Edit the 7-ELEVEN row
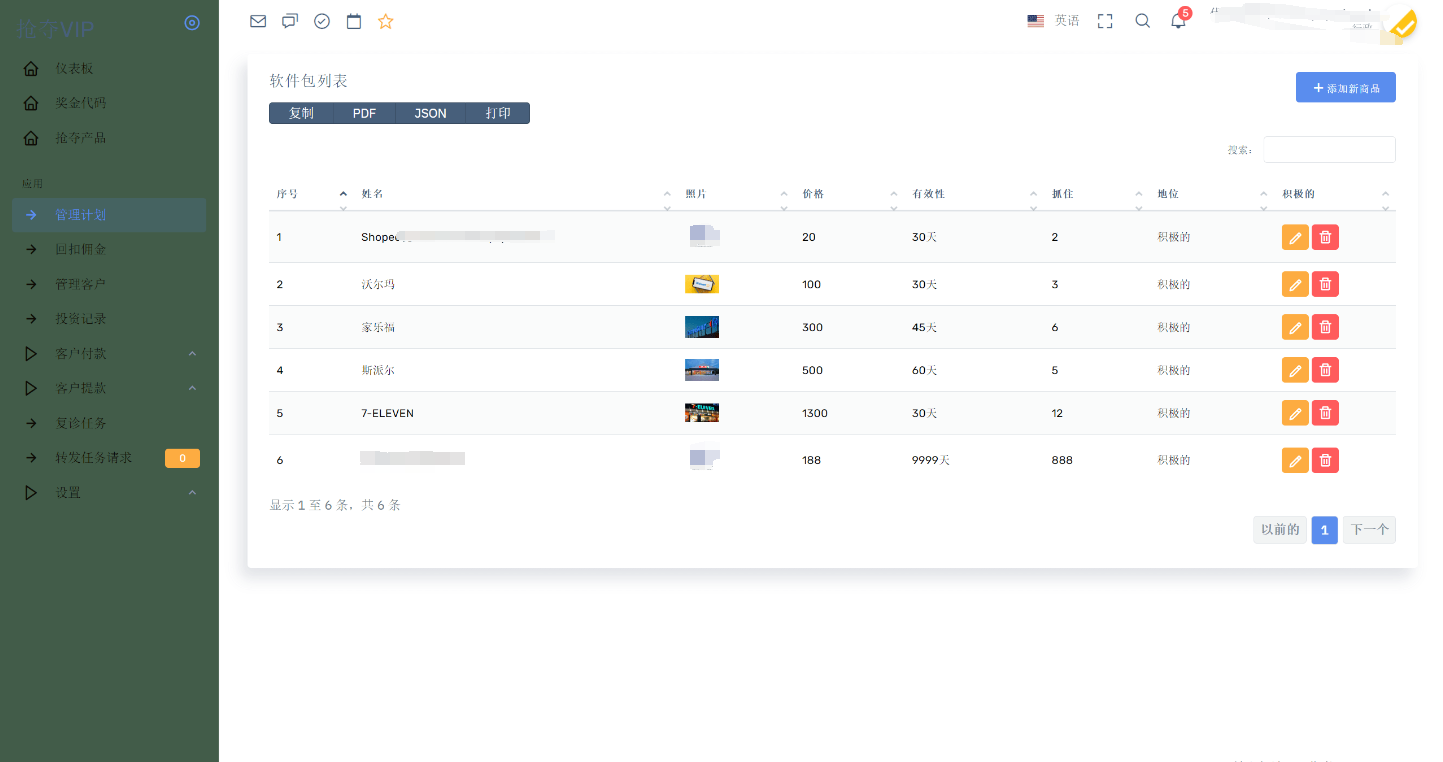The height and width of the screenshot is (762, 1443). 1295,413
